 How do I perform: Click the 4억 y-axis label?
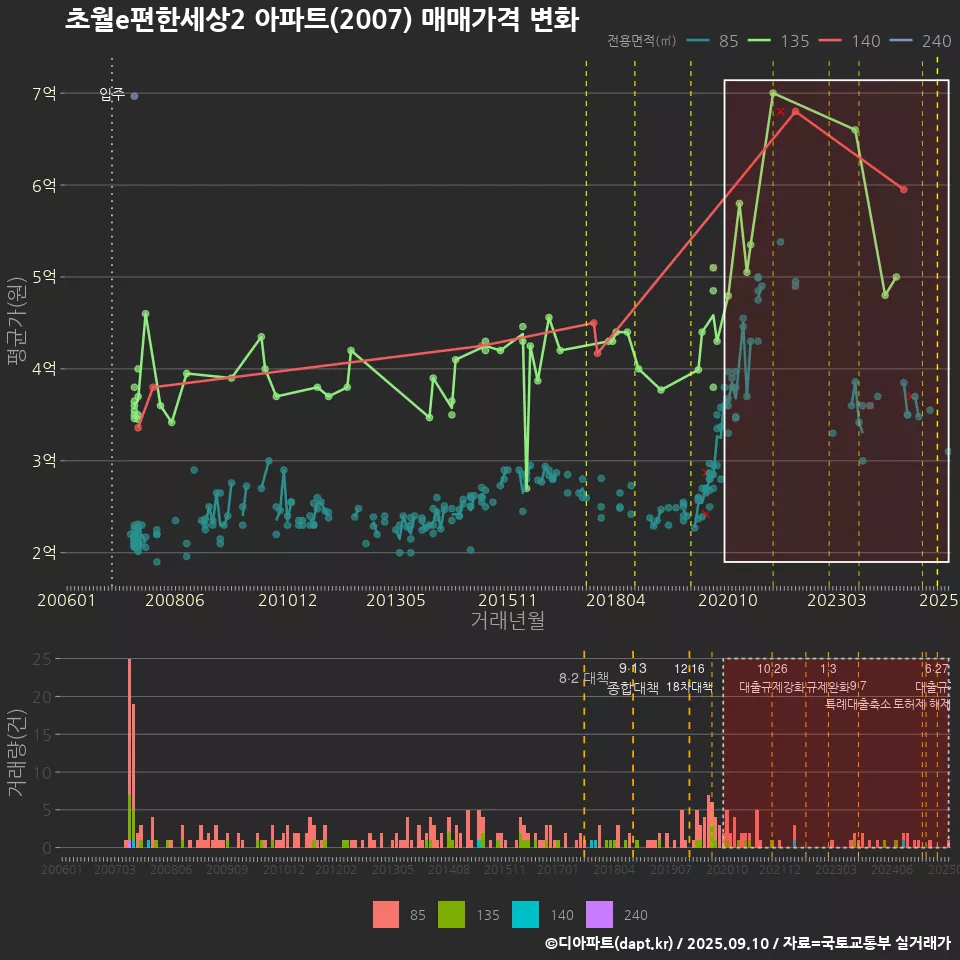click(44, 369)
